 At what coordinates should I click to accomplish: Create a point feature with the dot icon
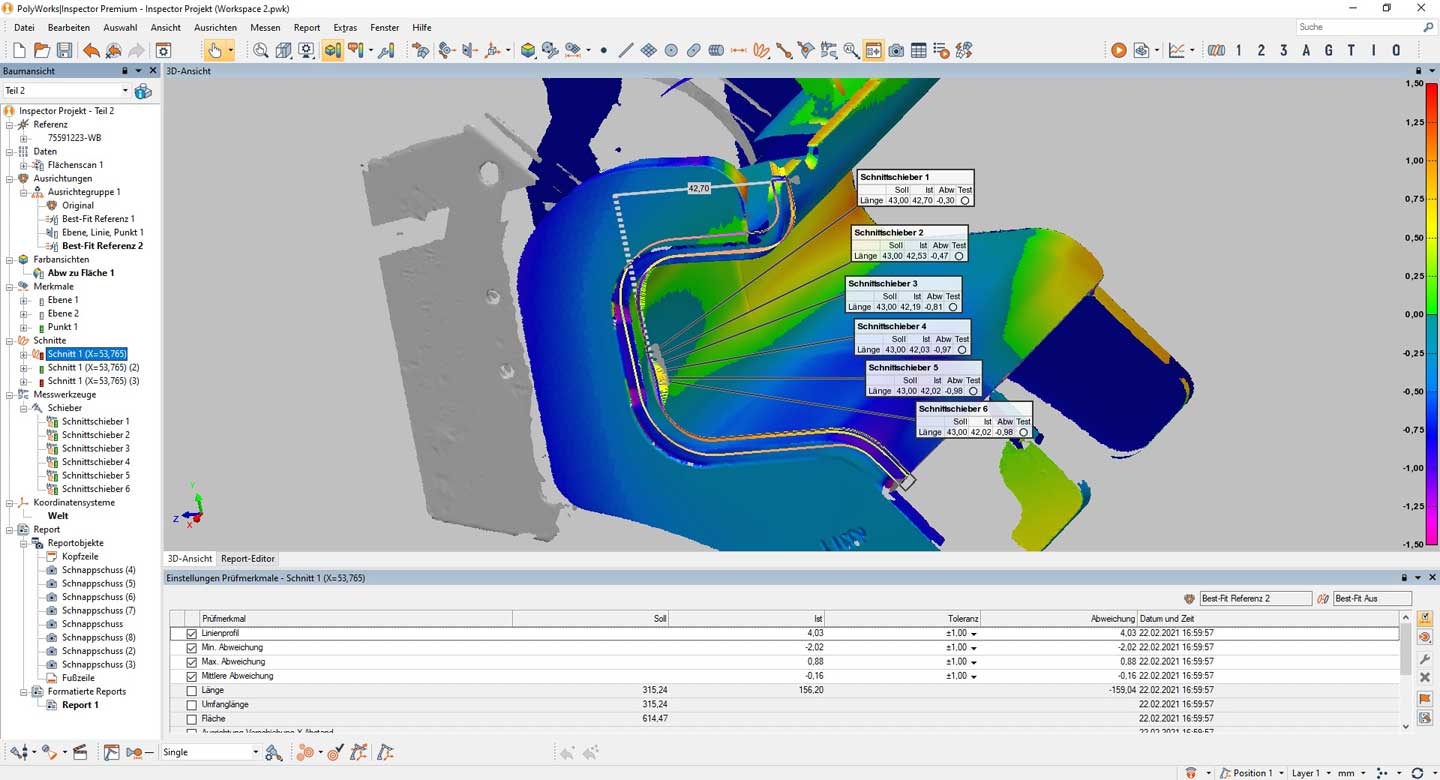[x=603, y=50]
